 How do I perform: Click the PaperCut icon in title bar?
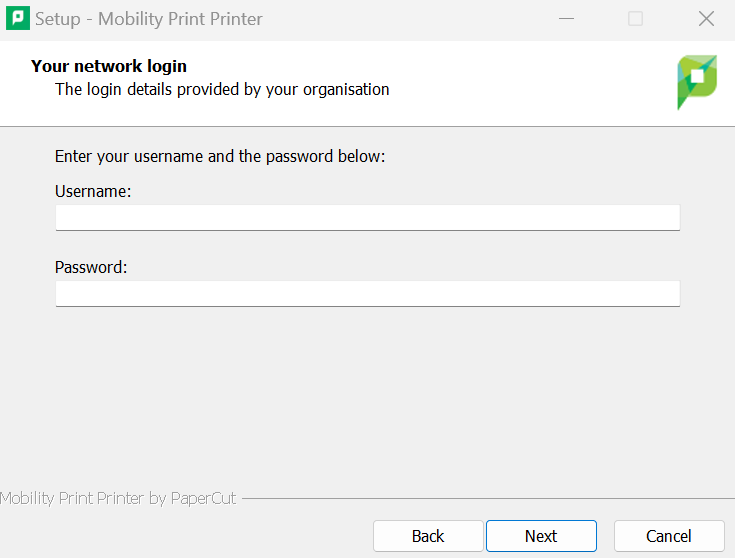18,19
